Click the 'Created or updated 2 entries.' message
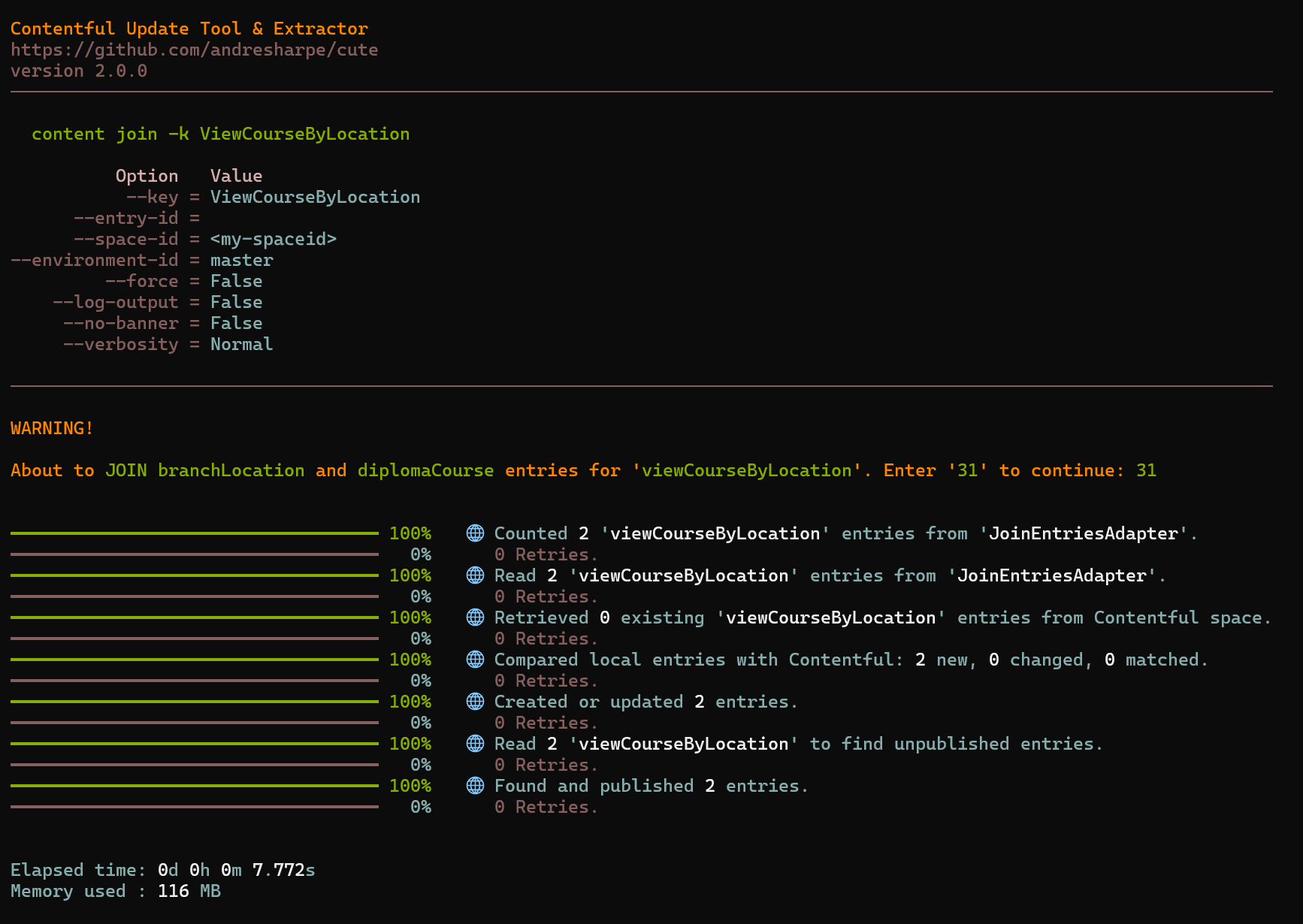 pos(646,702)
